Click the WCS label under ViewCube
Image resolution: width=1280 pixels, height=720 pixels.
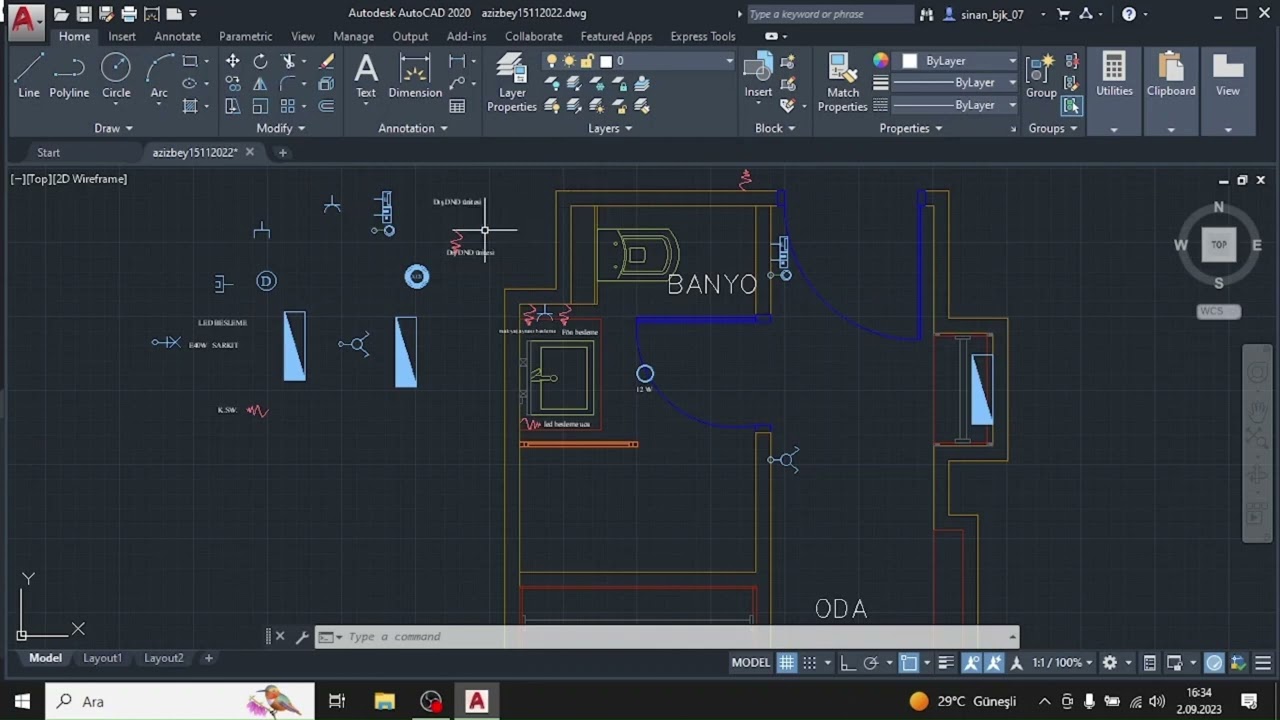click(1218, 311)
